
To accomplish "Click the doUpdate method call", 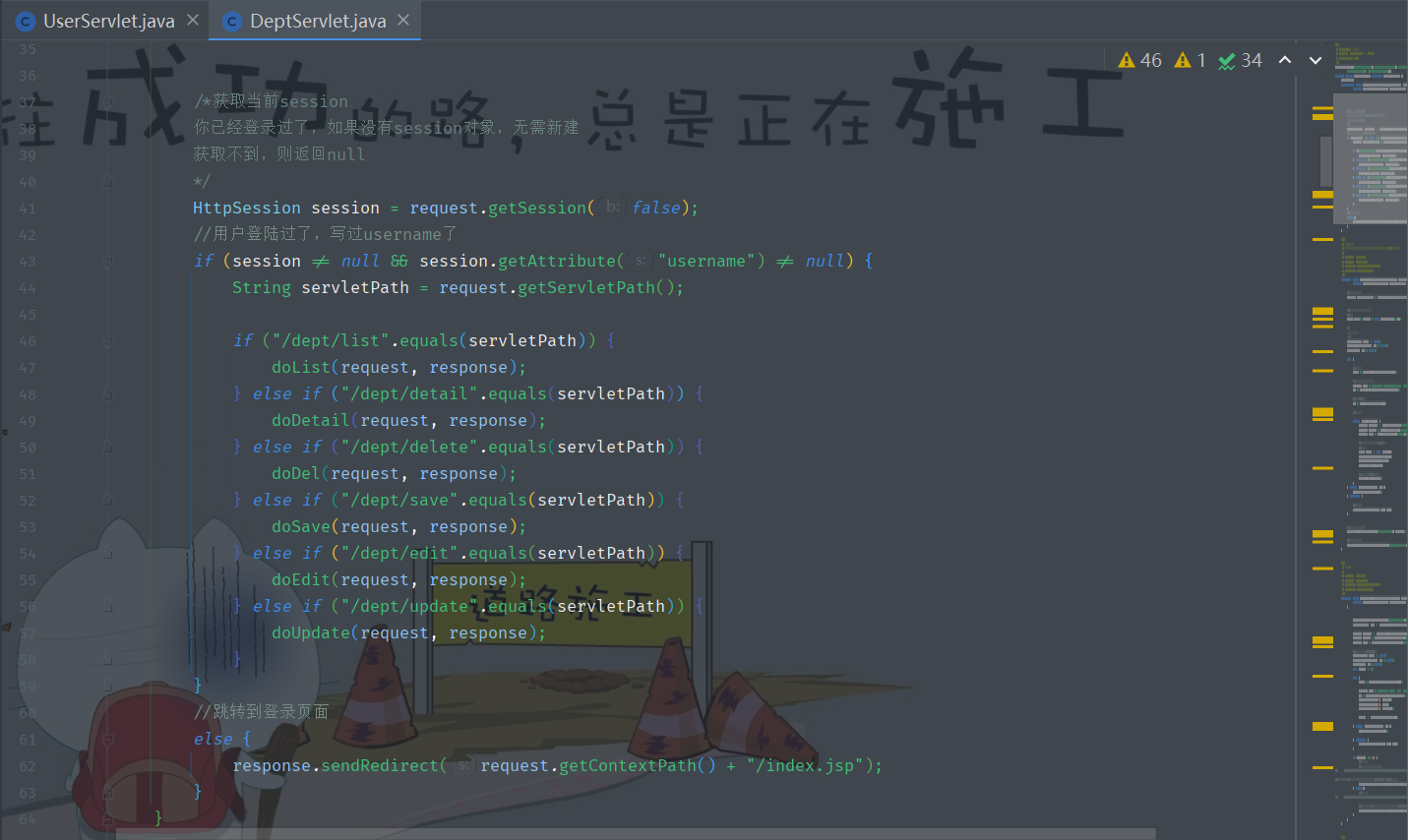I will point(311,632).
